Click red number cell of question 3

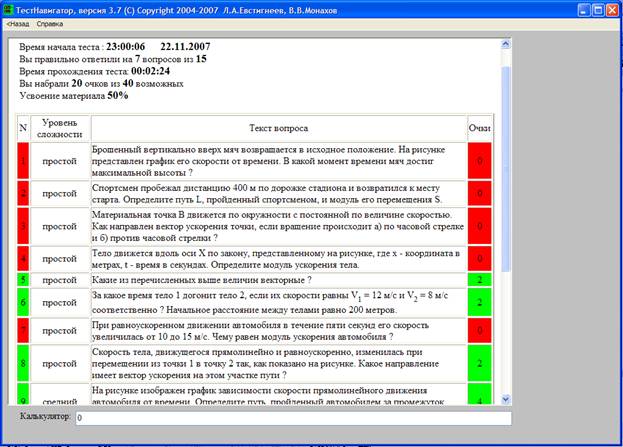23,226
